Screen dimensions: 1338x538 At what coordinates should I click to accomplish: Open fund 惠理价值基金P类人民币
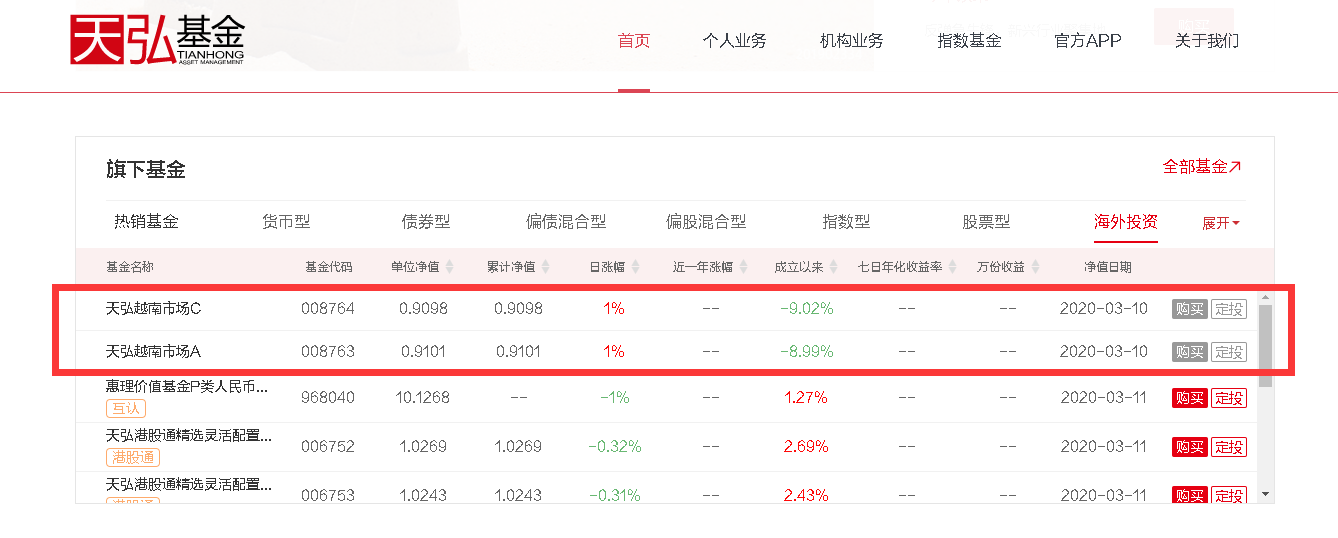[x=189, y=385]
